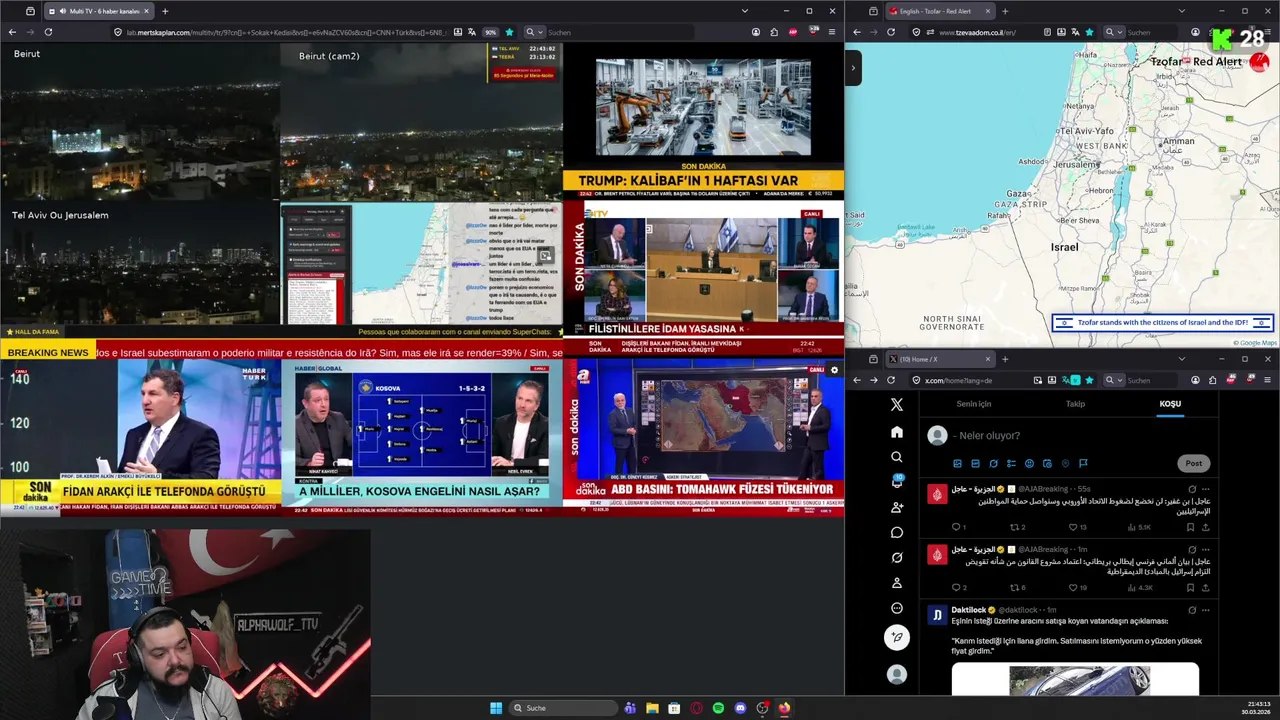Expand the Tzofar map side panel arrow
Viewport: 1280px width, 720px height.
click(x=853, y=68)
